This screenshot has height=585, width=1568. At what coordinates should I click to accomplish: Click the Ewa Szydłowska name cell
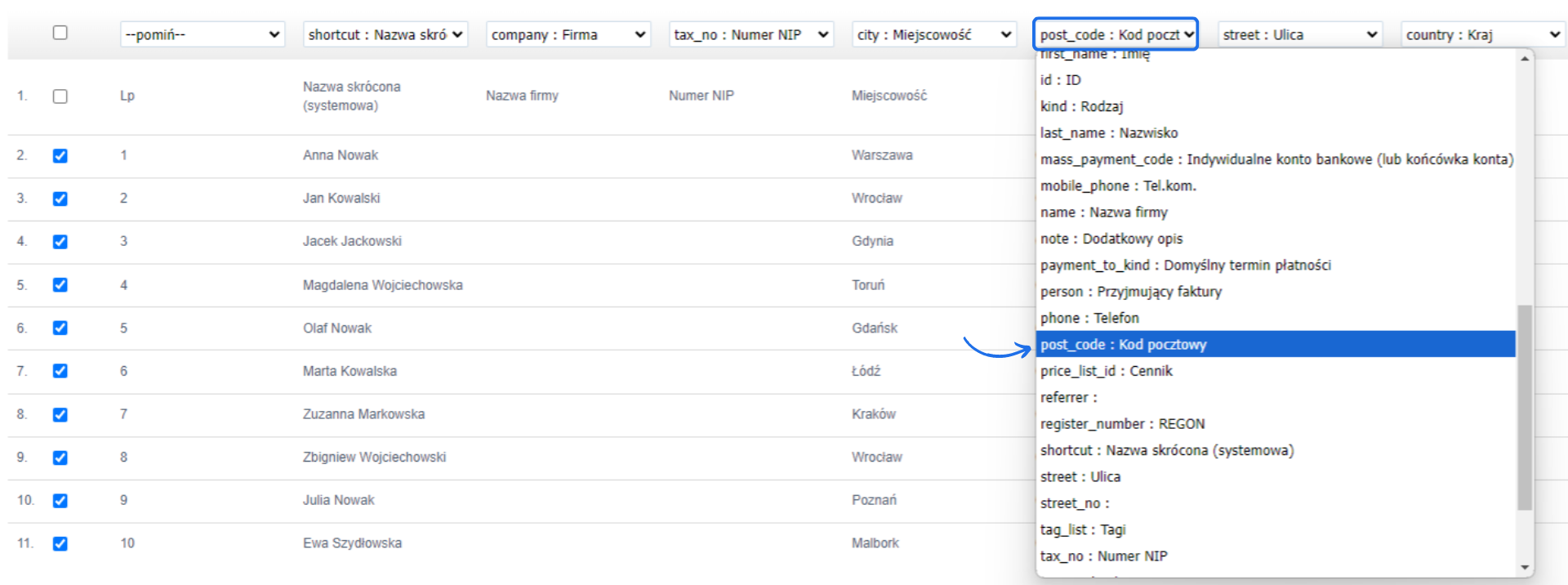click(352, 543)
